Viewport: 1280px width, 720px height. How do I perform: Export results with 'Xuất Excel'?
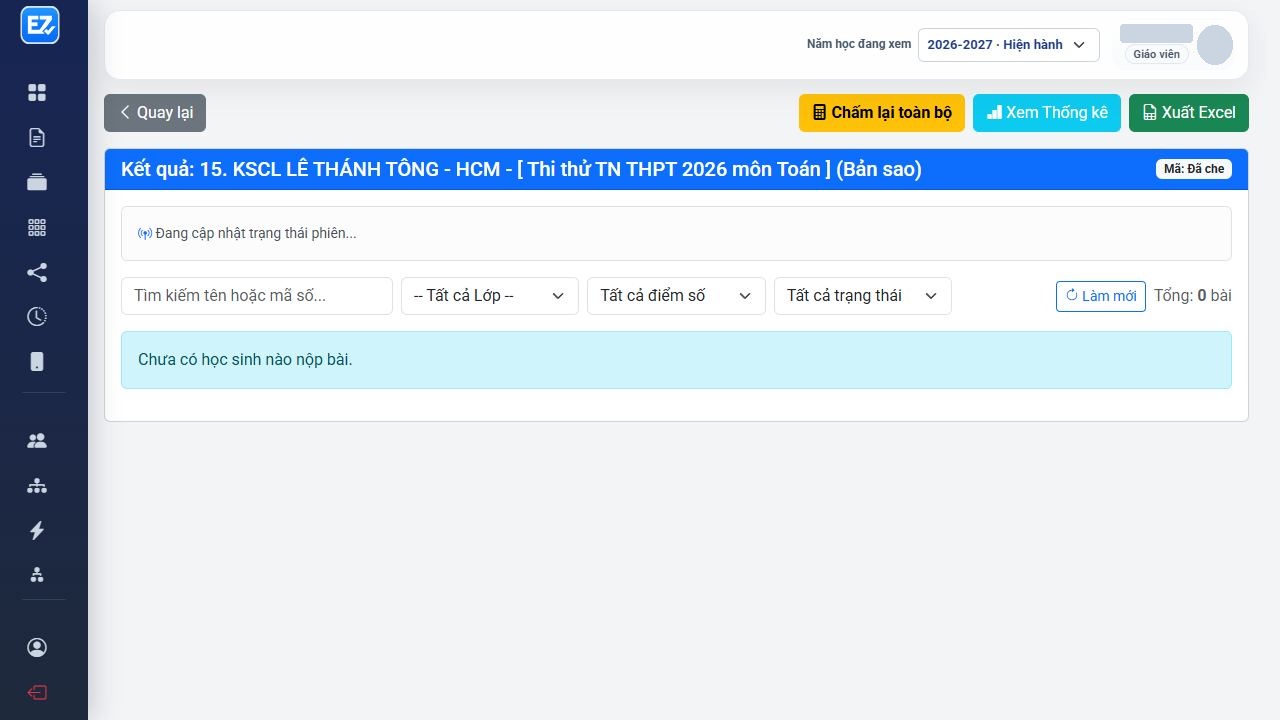[1189, 113]
